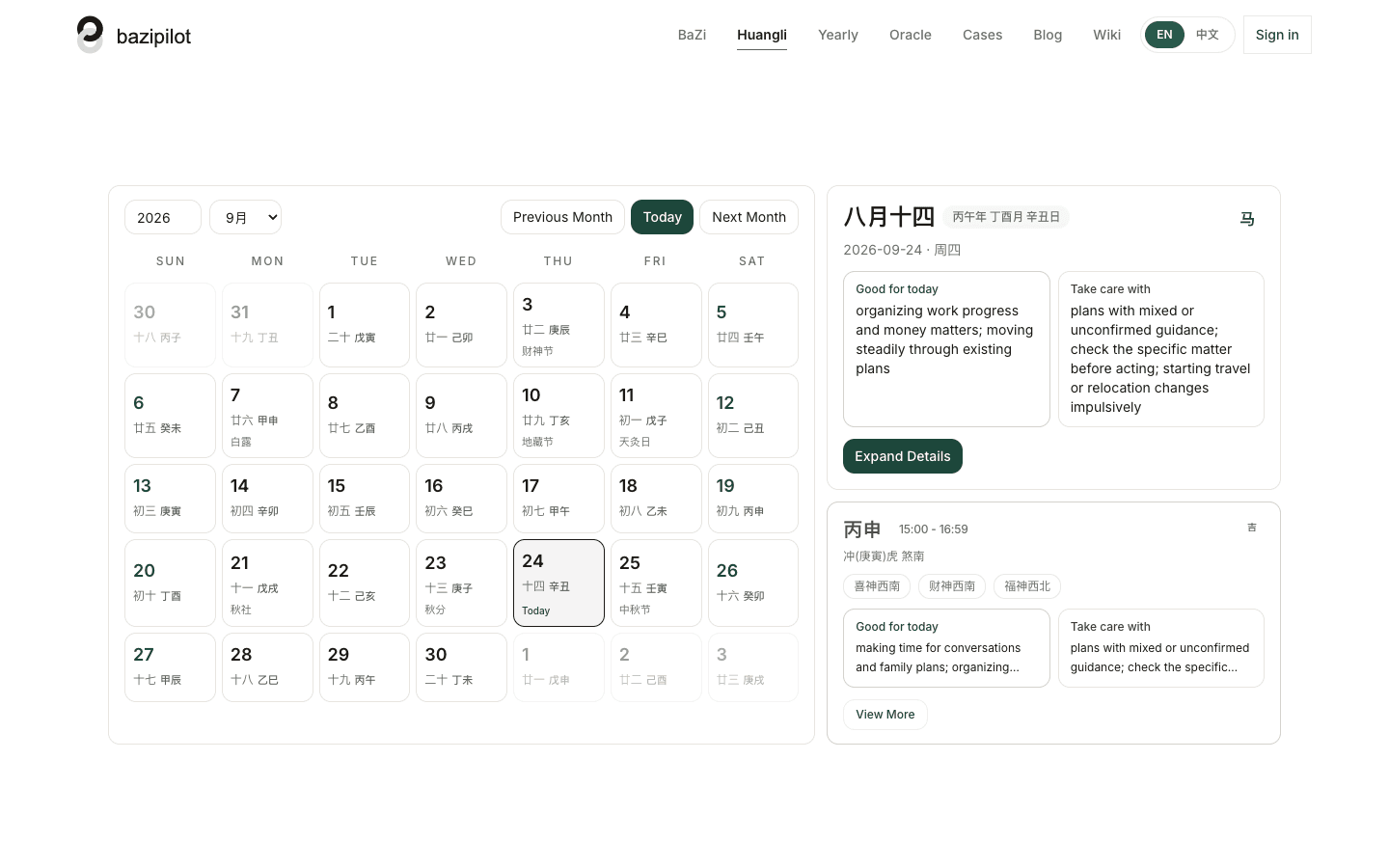Select September 20 cell 初十 丁酉
The height and width of the screenshot is (868, 1389).
tap(170, 583)
